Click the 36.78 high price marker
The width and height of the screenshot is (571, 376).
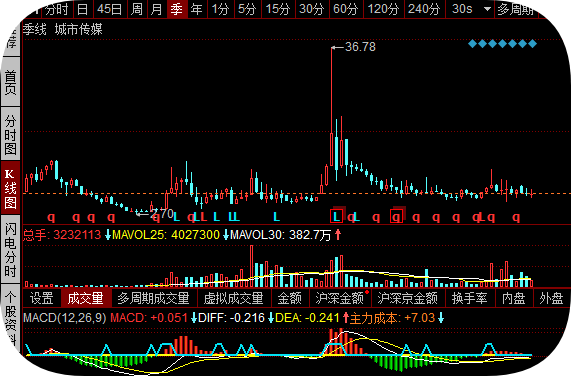[x=353, y=47]
